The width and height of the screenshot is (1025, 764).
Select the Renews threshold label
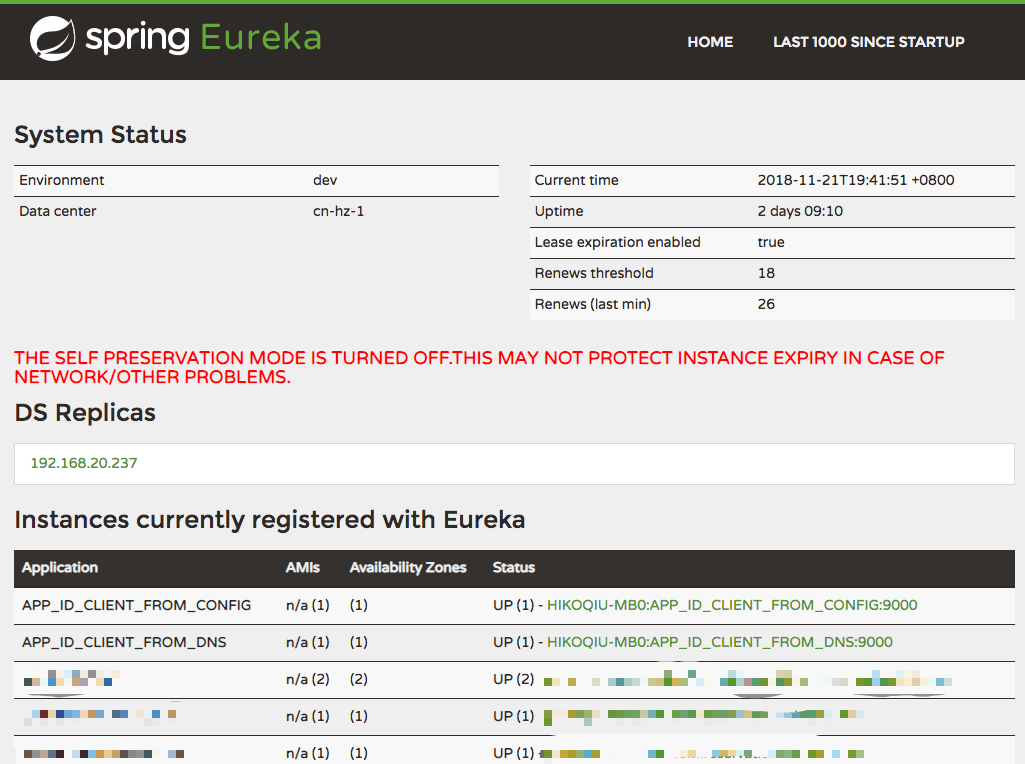pos(594,273)
